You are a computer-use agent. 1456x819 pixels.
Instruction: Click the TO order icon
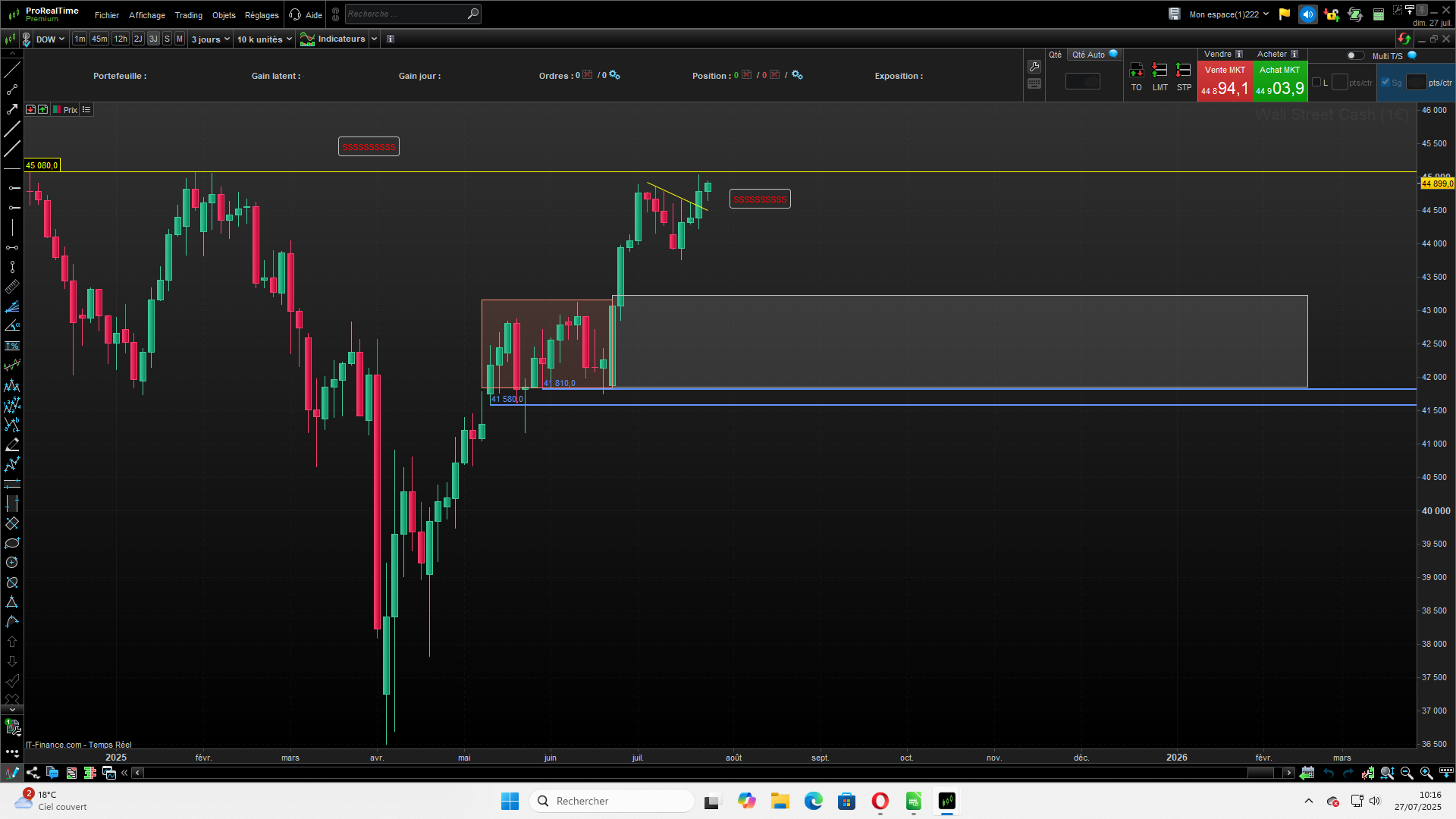tap(1136, 71)
